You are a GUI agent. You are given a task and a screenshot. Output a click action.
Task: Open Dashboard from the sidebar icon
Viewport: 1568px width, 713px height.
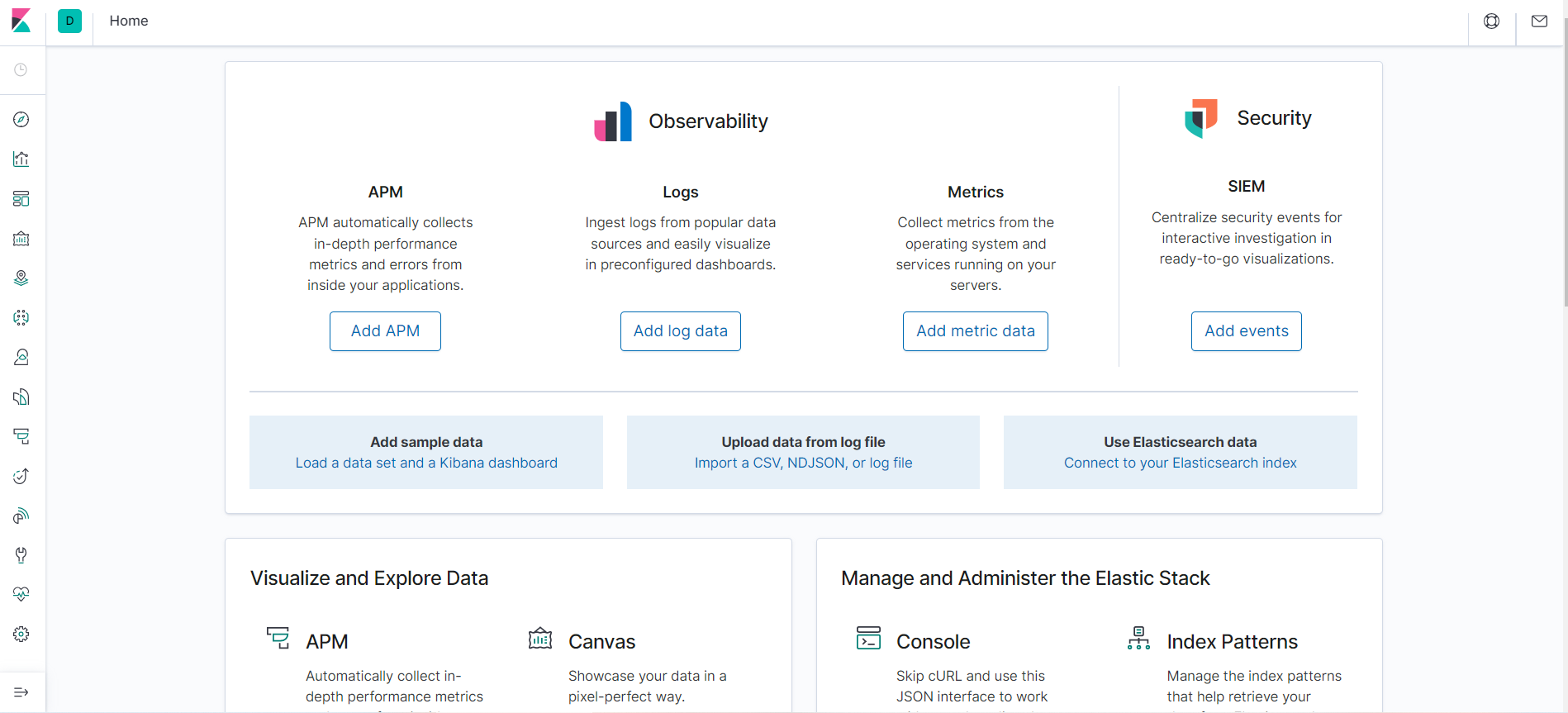[21, 199]
